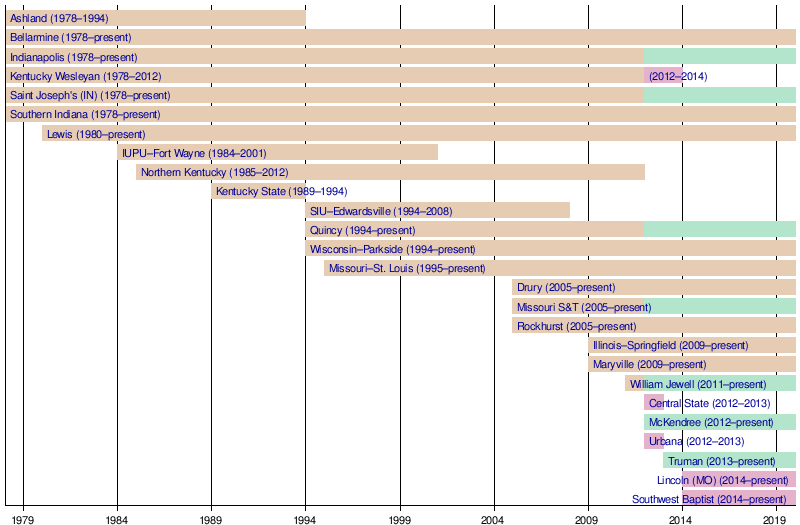Viewport: 800px width, 525px height.
Task: Click the green segment of the Quincy bar
Action: point(720,230)
